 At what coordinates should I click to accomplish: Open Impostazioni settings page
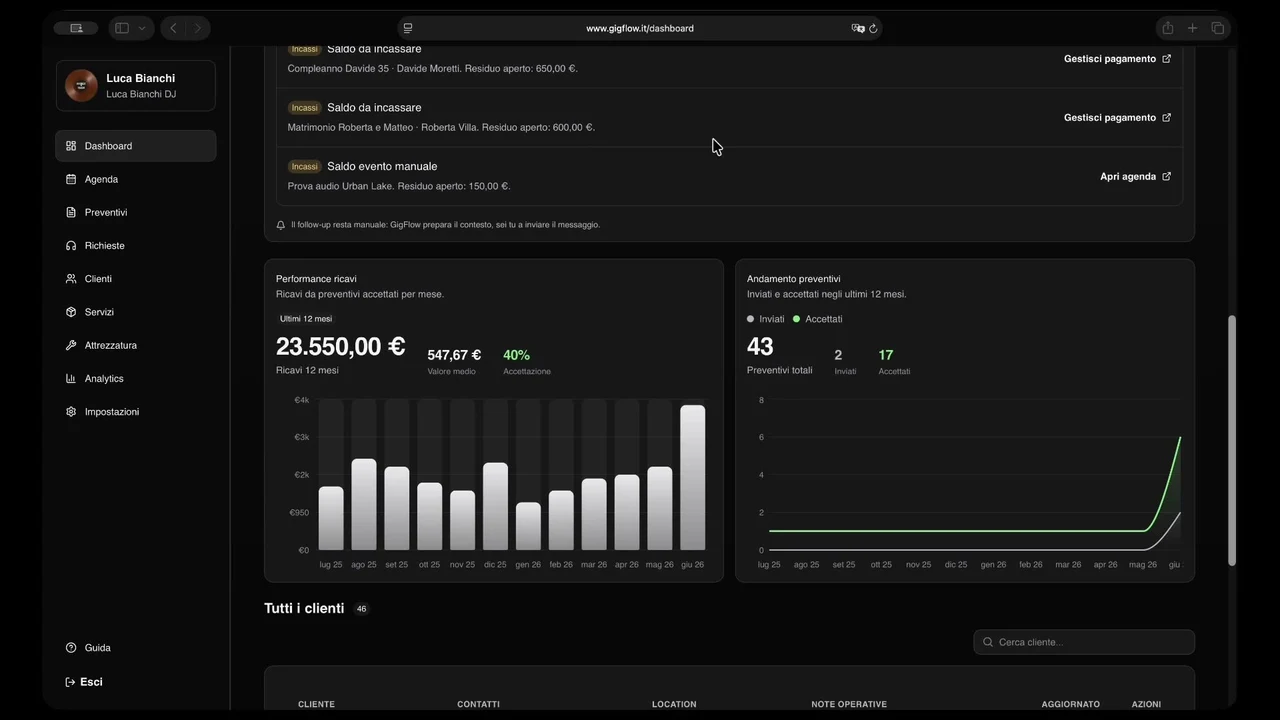click(135, 411)
